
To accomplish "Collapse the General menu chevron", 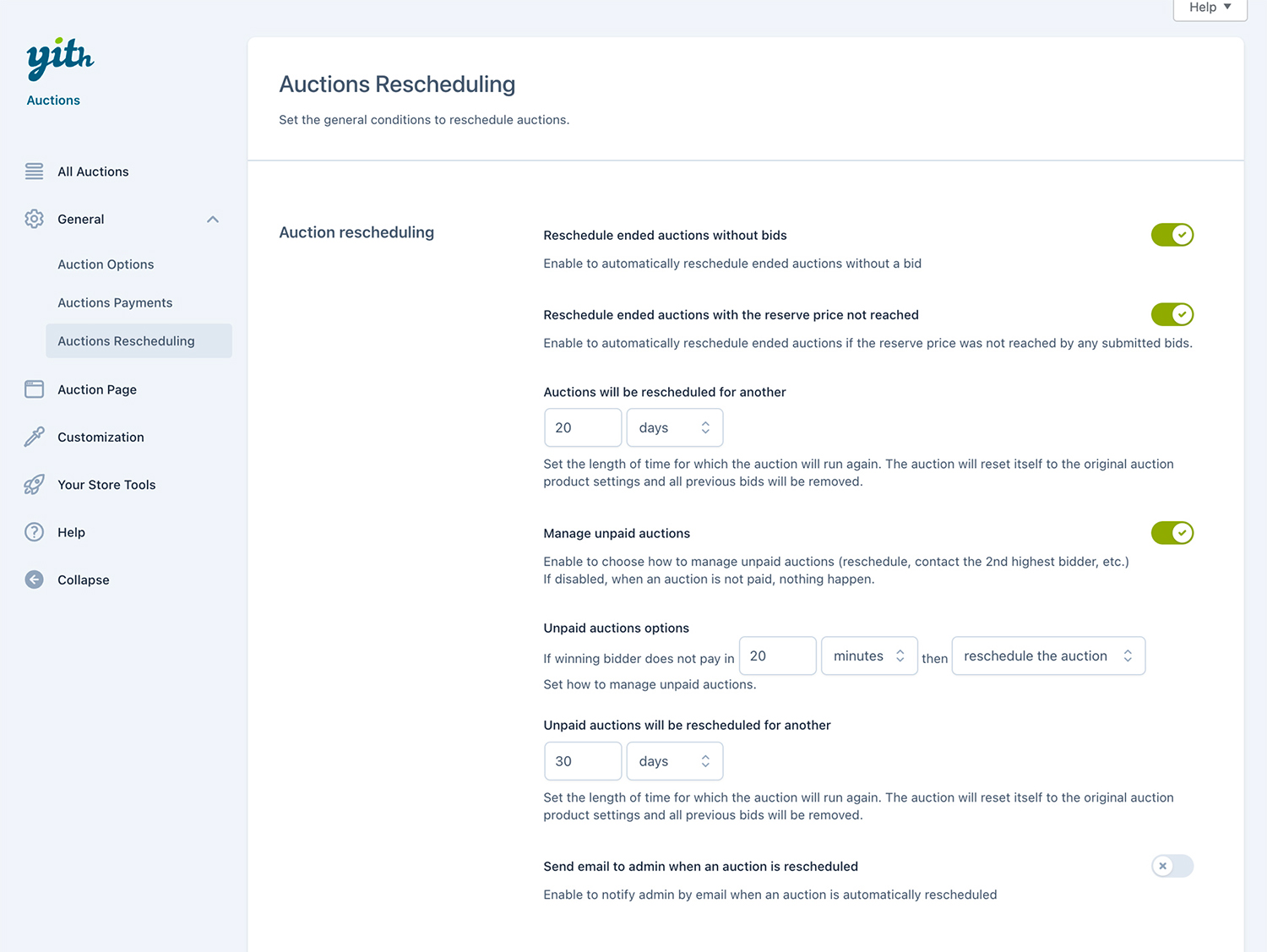I will click(x=213, y=220).
